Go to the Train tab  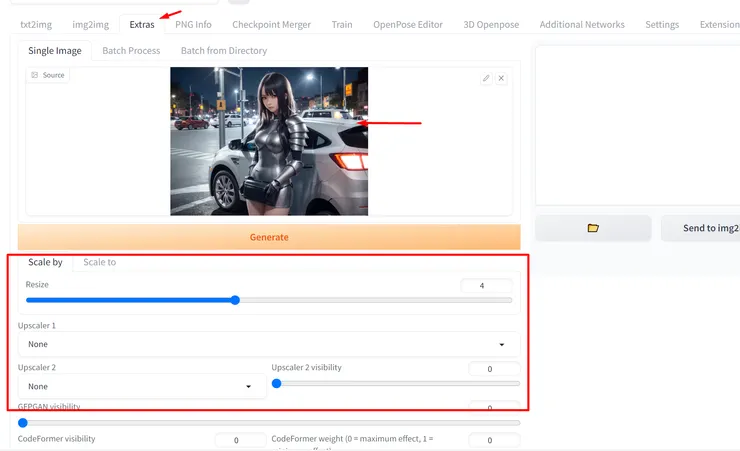[x=342, y=25]
